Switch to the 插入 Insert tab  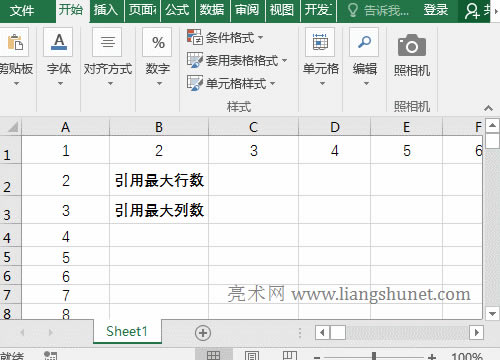click(106, 10)
